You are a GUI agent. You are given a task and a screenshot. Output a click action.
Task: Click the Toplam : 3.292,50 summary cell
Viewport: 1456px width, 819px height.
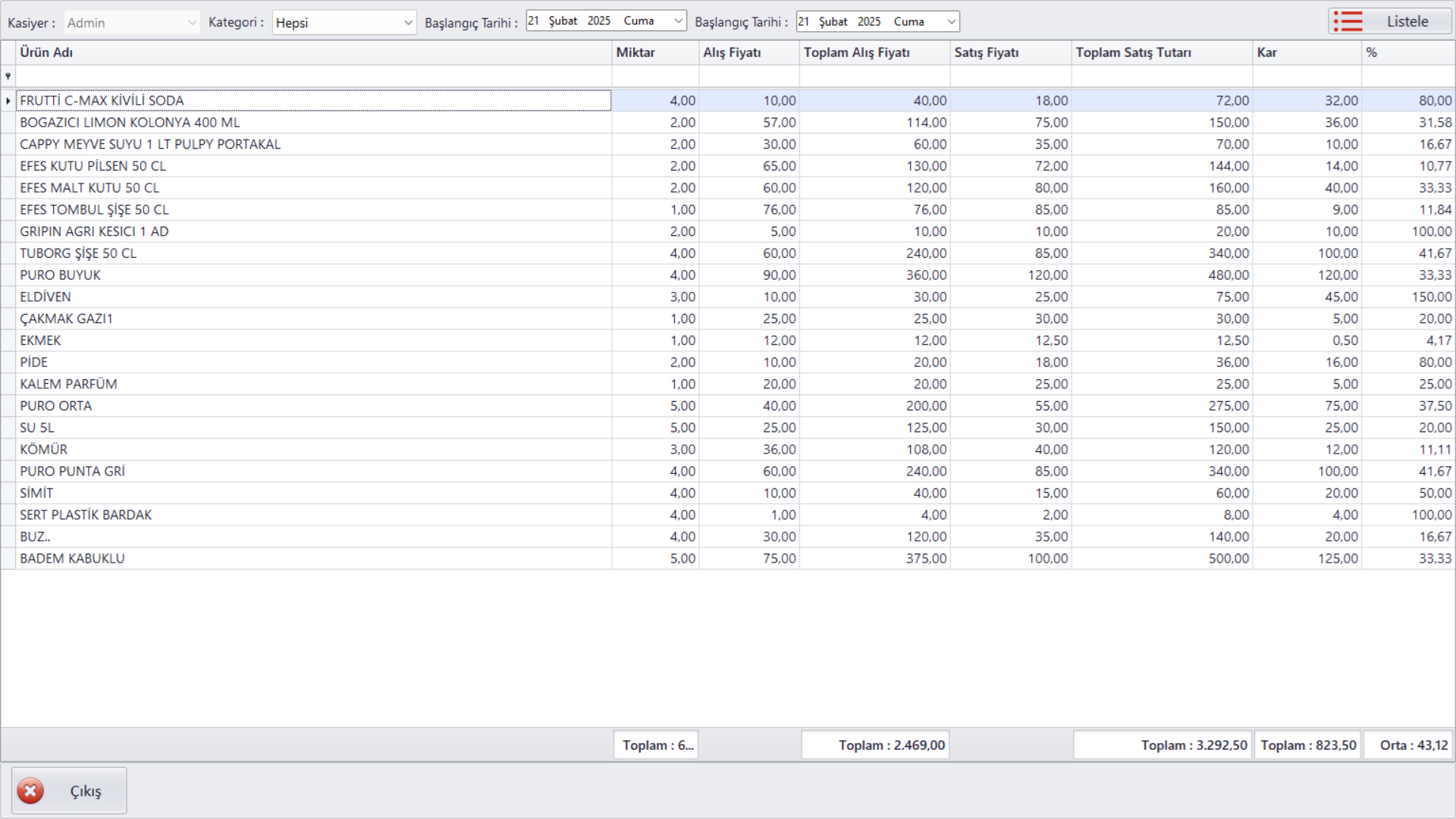click(1162, 745)
